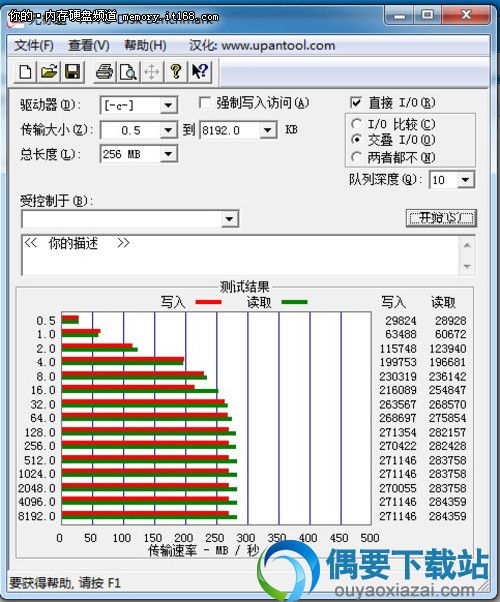
Task: Click the 开始 start button
Action: pos(441,218)
